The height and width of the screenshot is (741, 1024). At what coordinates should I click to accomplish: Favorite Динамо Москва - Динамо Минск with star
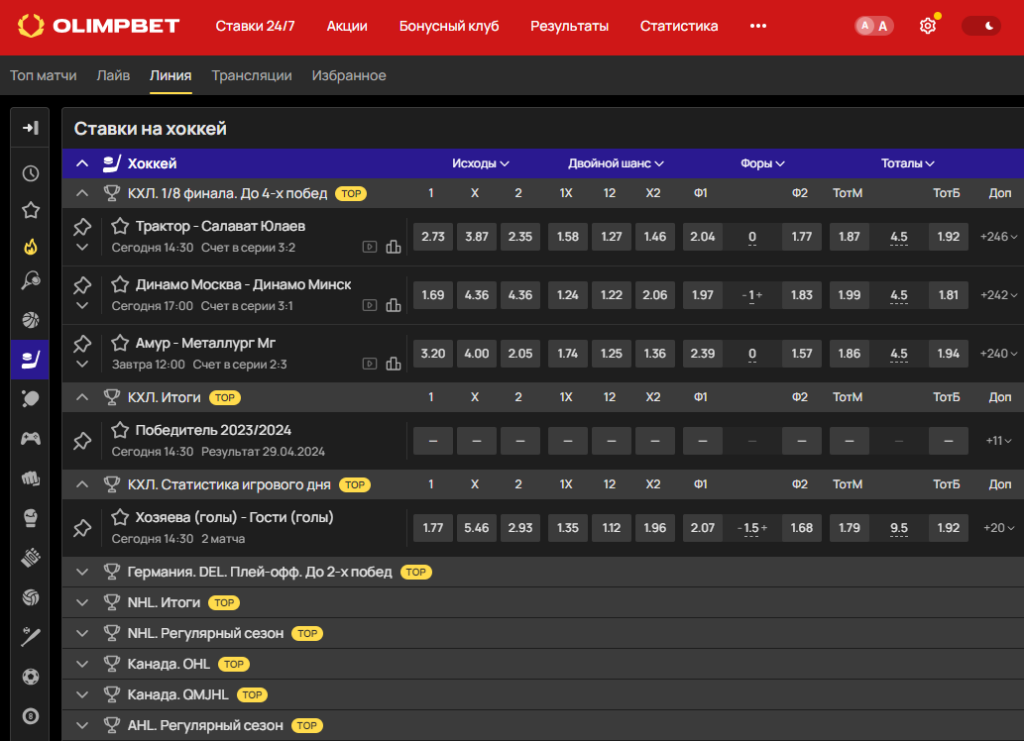pyautogui.click(x=120, y=284)
